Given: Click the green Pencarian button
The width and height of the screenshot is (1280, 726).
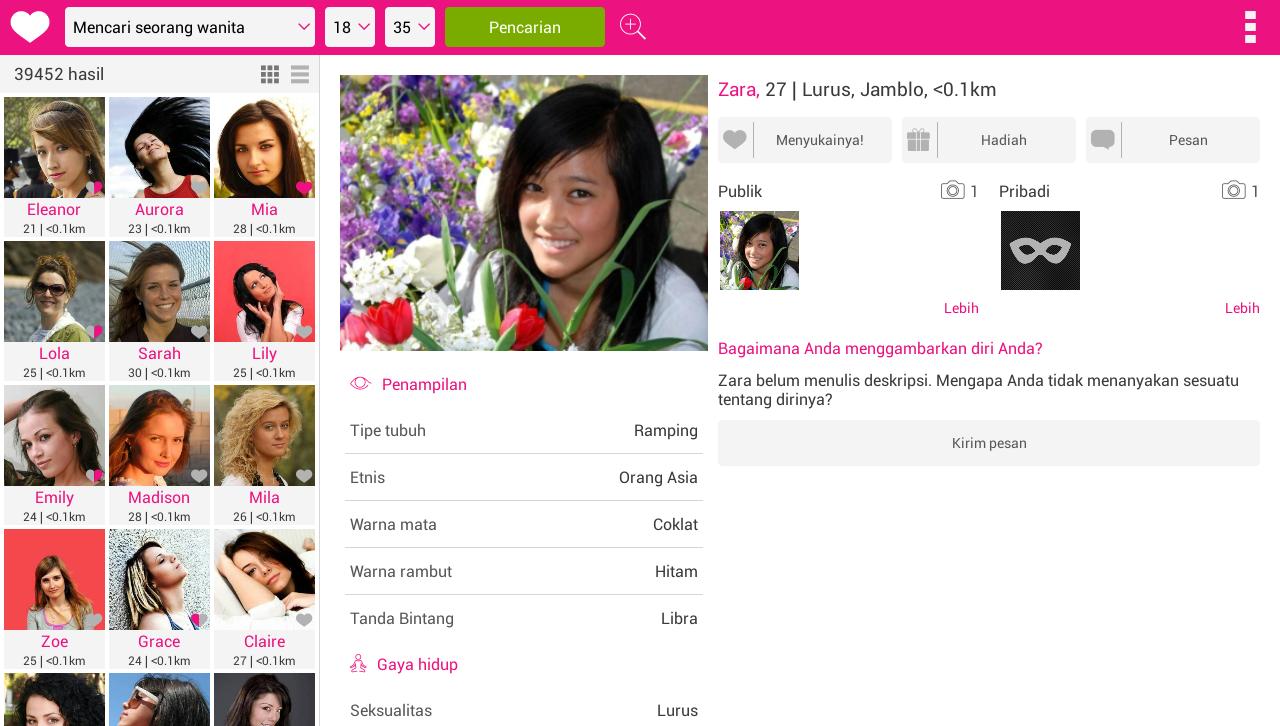Looking at the screenshot, I should pyautogui.click(x=525, y=27).
